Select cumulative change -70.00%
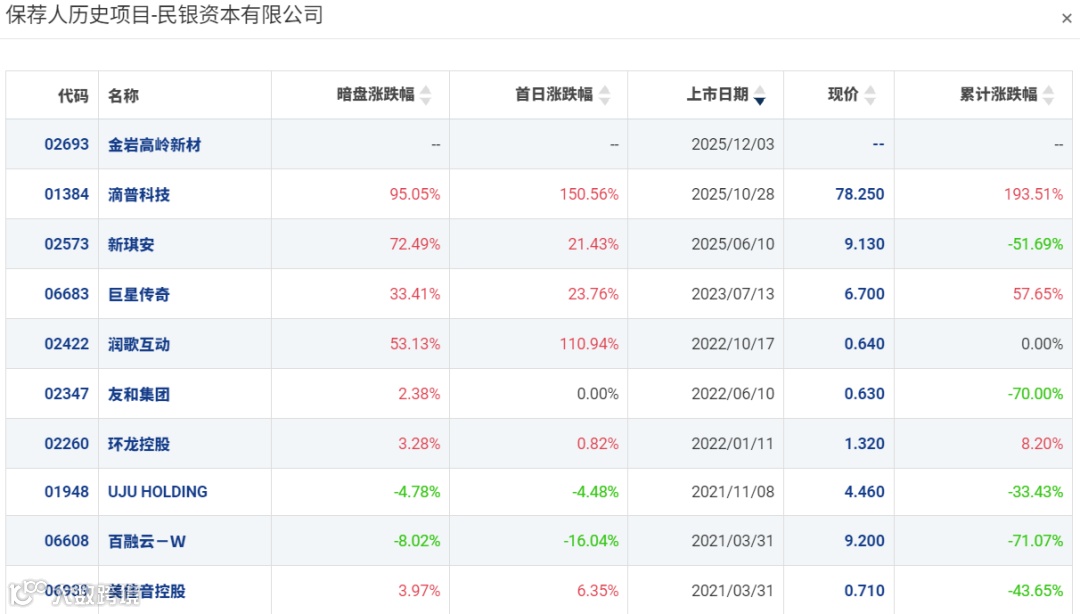The height and width of the screenshot is (614, 1080). tap(1035, 393)
